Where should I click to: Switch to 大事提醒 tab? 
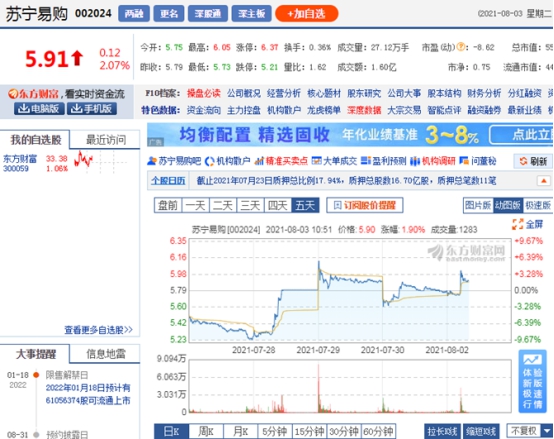[x=35, y=354]
